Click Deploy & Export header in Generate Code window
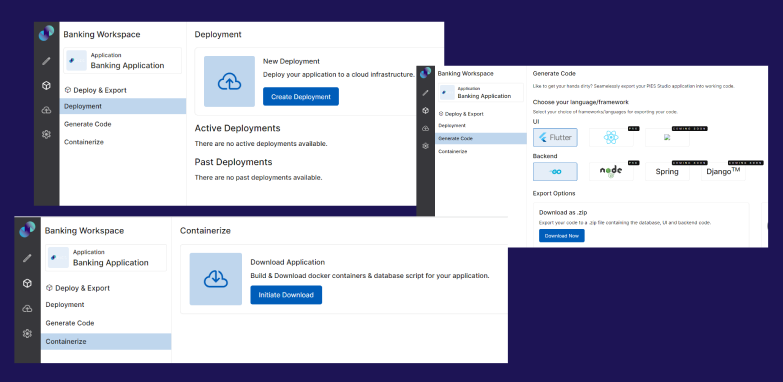 coord(461,114)
